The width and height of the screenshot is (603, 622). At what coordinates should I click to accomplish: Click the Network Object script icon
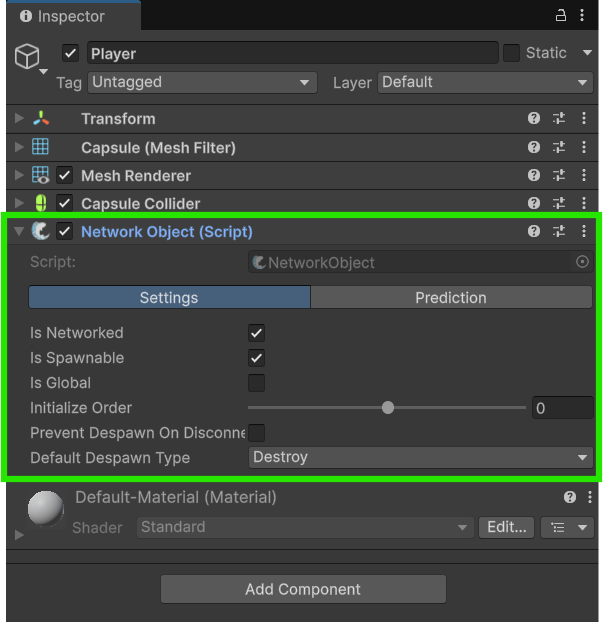(x=40, y=231)
